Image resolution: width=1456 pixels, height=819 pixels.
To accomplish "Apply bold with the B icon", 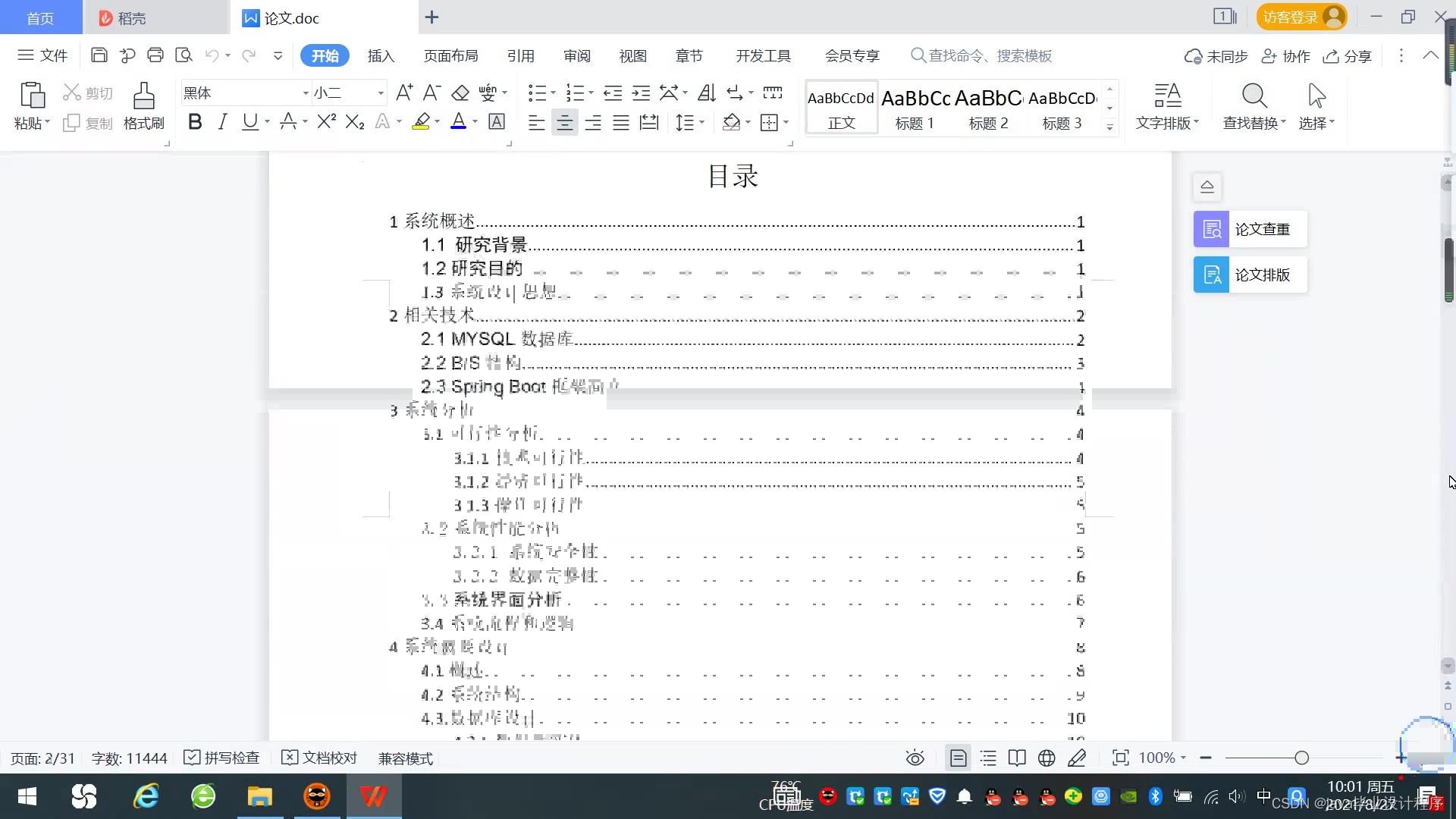I will click(195, 122).
